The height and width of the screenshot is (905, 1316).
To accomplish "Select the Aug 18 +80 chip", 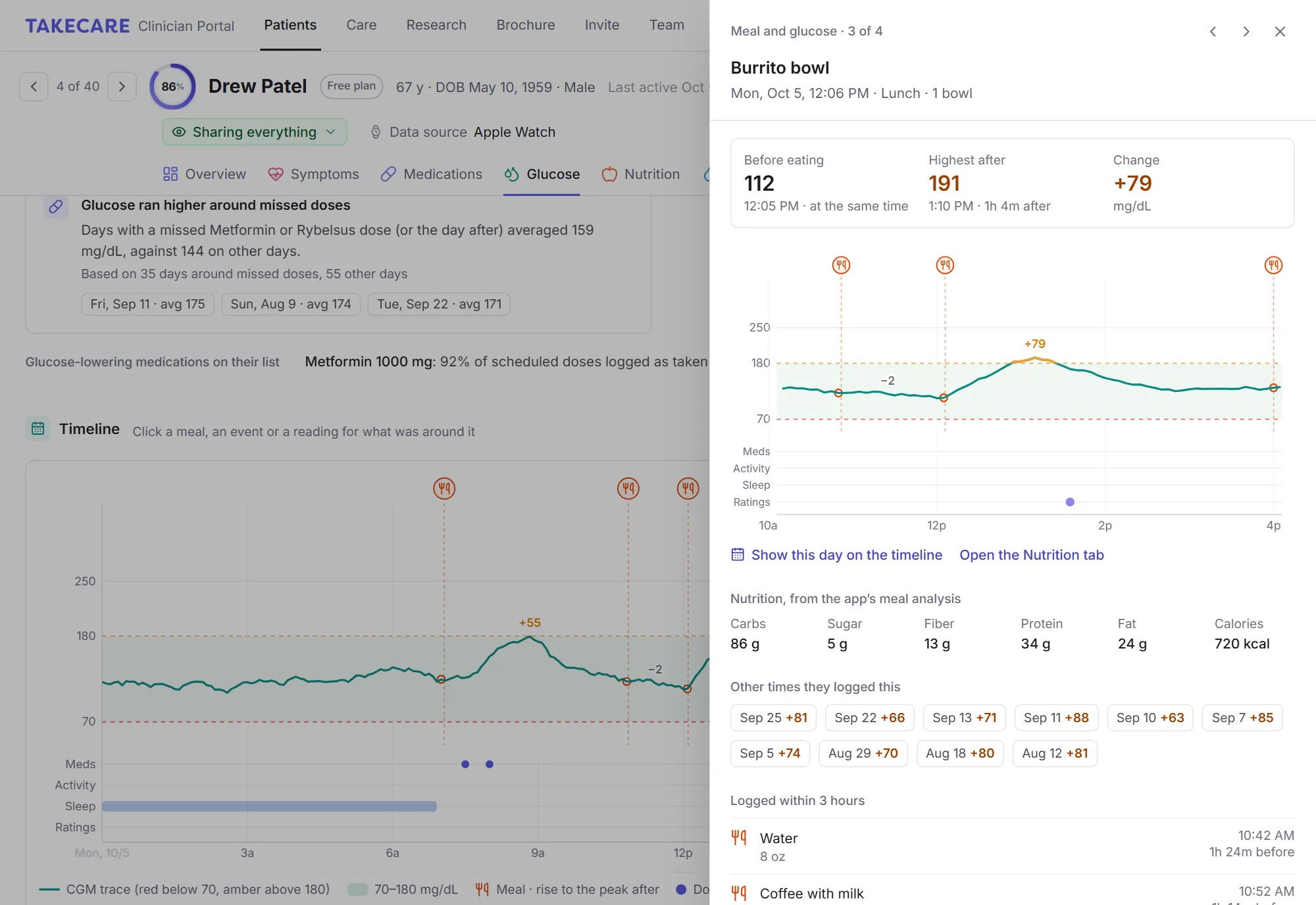I will click(960, 753).
